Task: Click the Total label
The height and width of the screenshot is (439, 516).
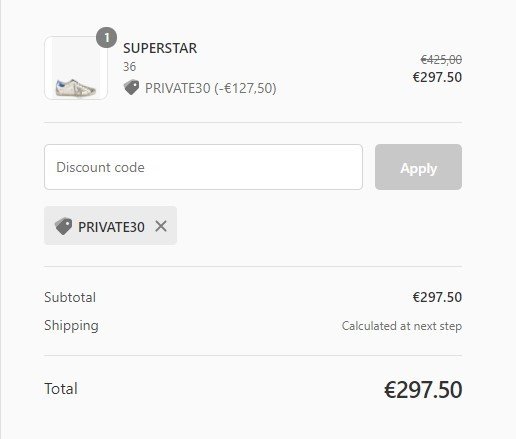Action: coord(61,389)
